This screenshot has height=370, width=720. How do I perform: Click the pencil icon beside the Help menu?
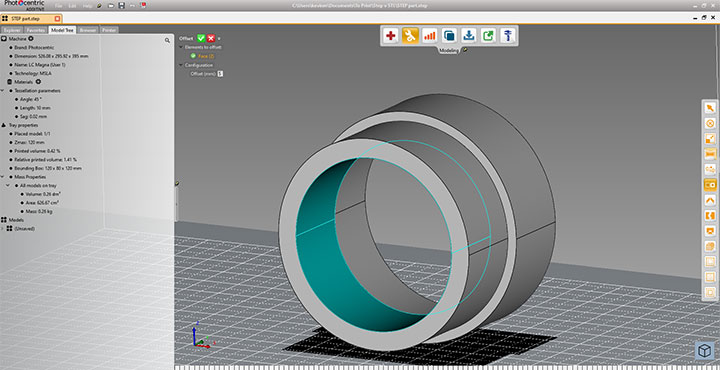pos(99,6)
